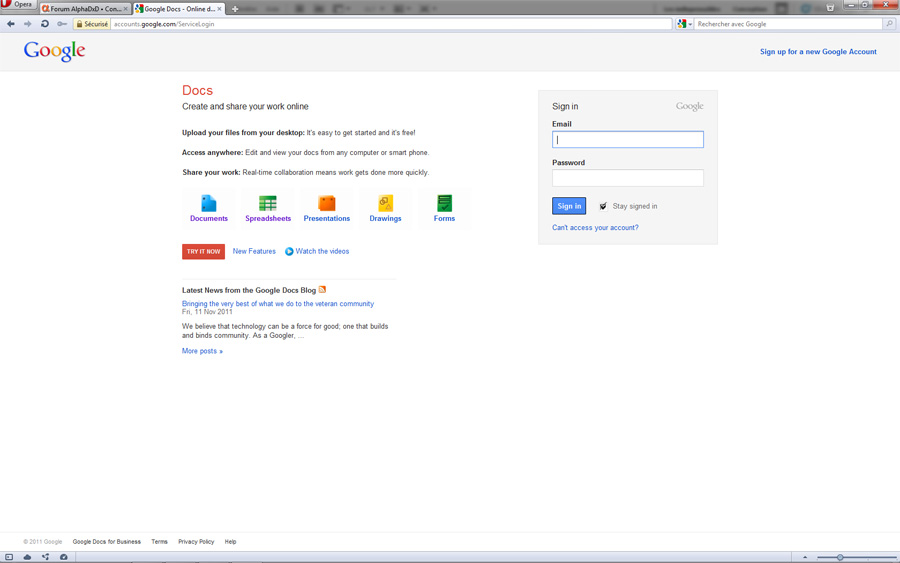Open the Help footer link
Image resolution: width=900 pixels, height=563 pixels.
pos(230,542)
